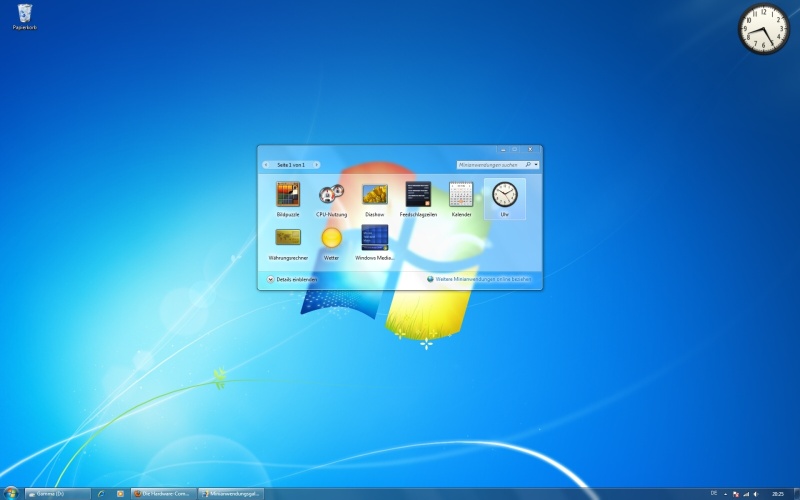This screenshot has height=500, width=800.
Task: Click the search magnifier icon in gadget gallery
Action: (x=528, y=165)
